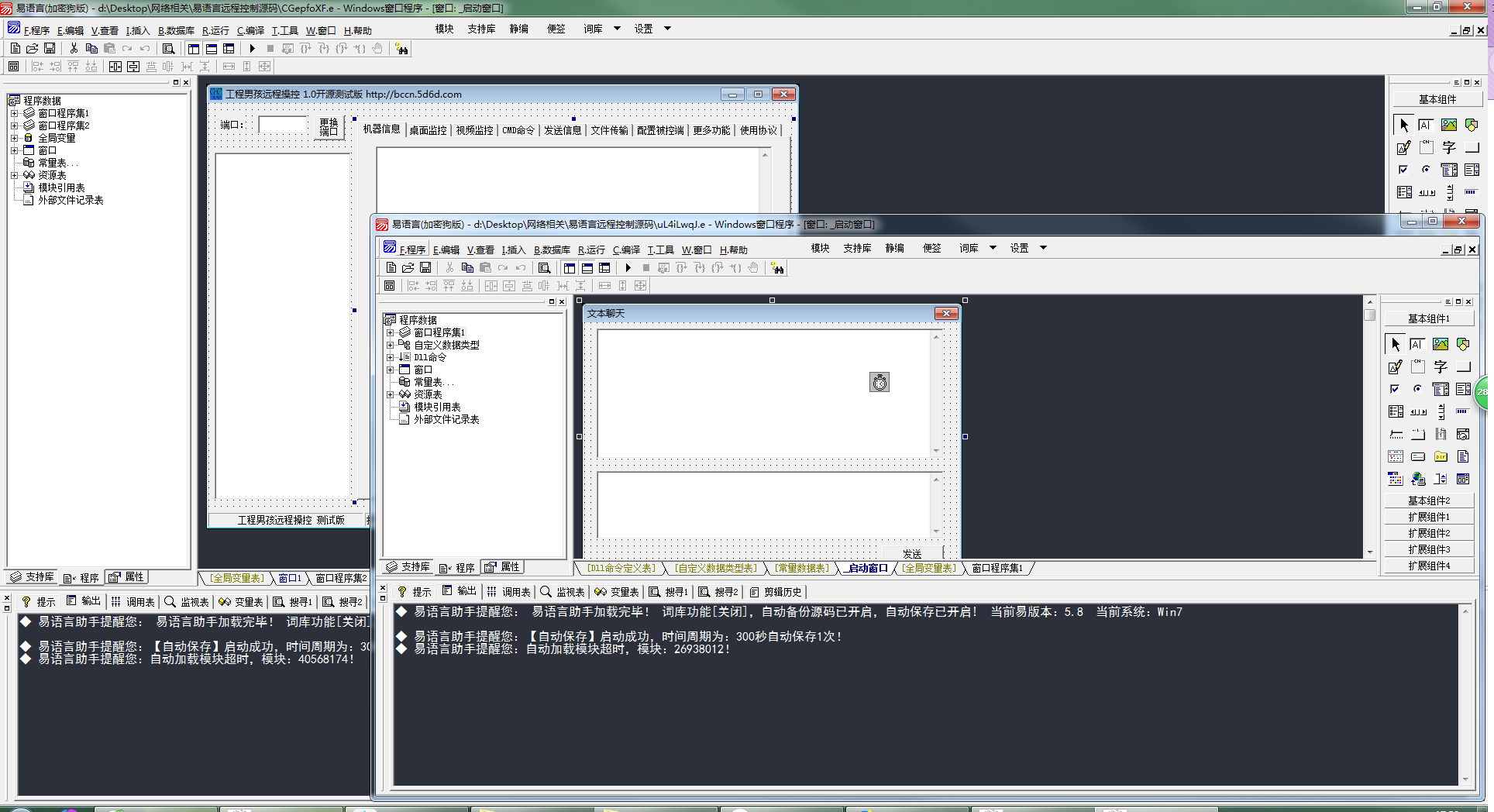Open R.运行 menu in front window
The image size is (1494, 812).
tap(591, 249)
